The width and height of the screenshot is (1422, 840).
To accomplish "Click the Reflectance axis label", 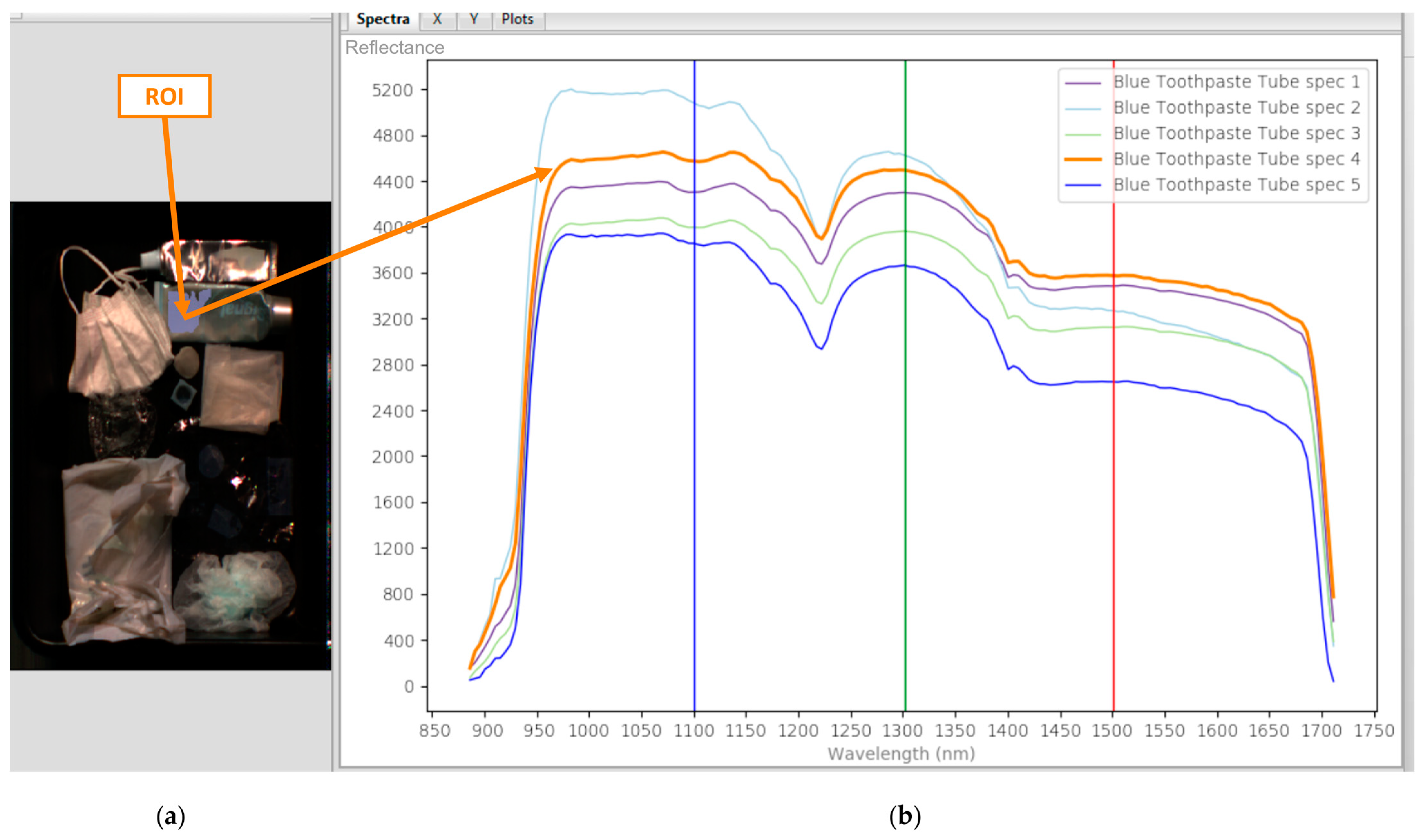I will click(x=394, y=48).
